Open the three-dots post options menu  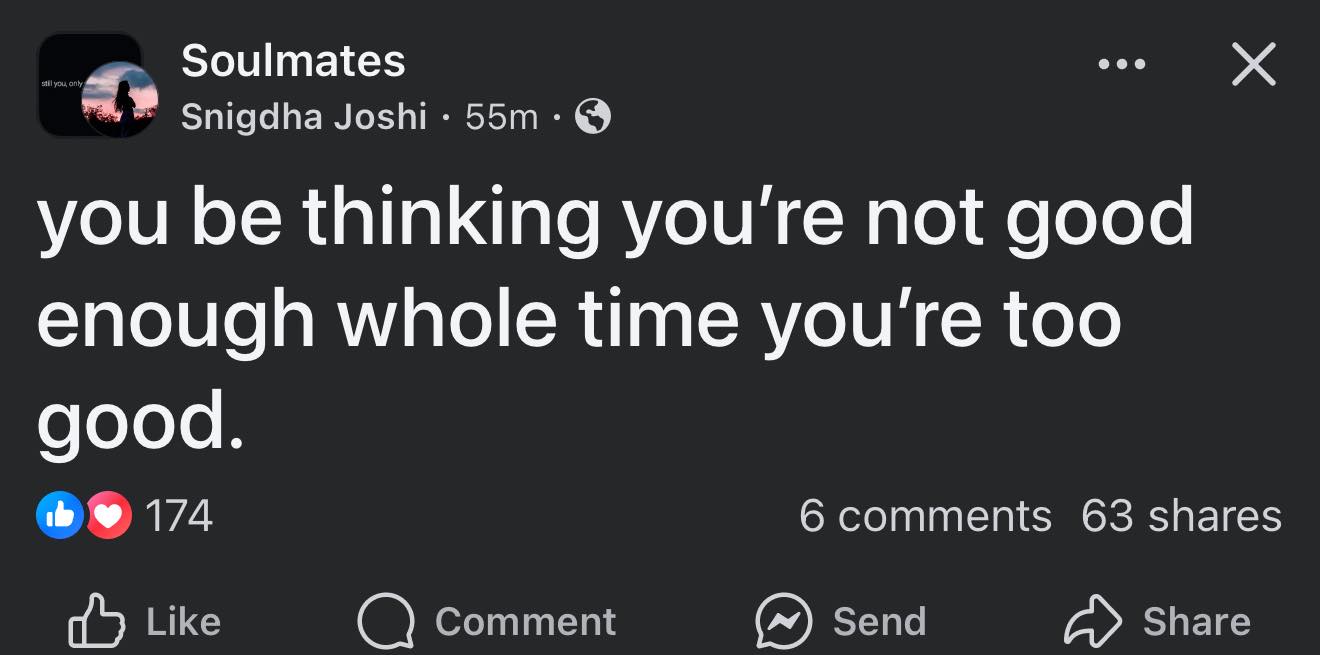coord(1121,65)
